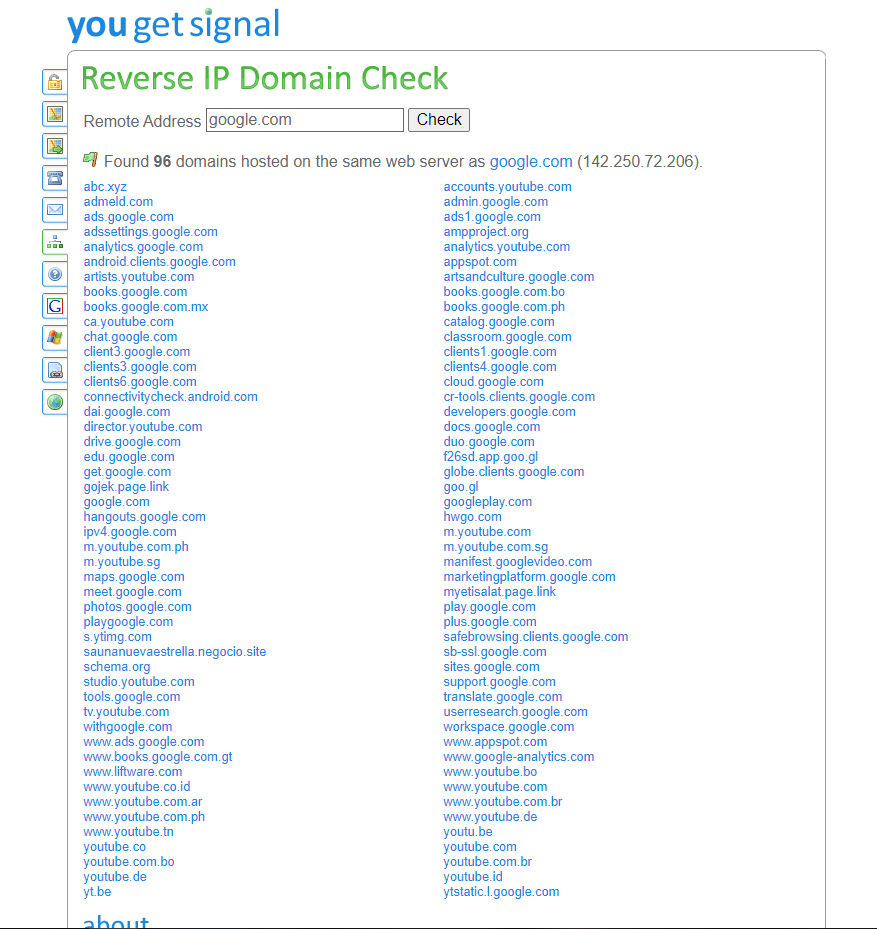
Task: Open the abc.xyz domain link
Action: point(105,187)
